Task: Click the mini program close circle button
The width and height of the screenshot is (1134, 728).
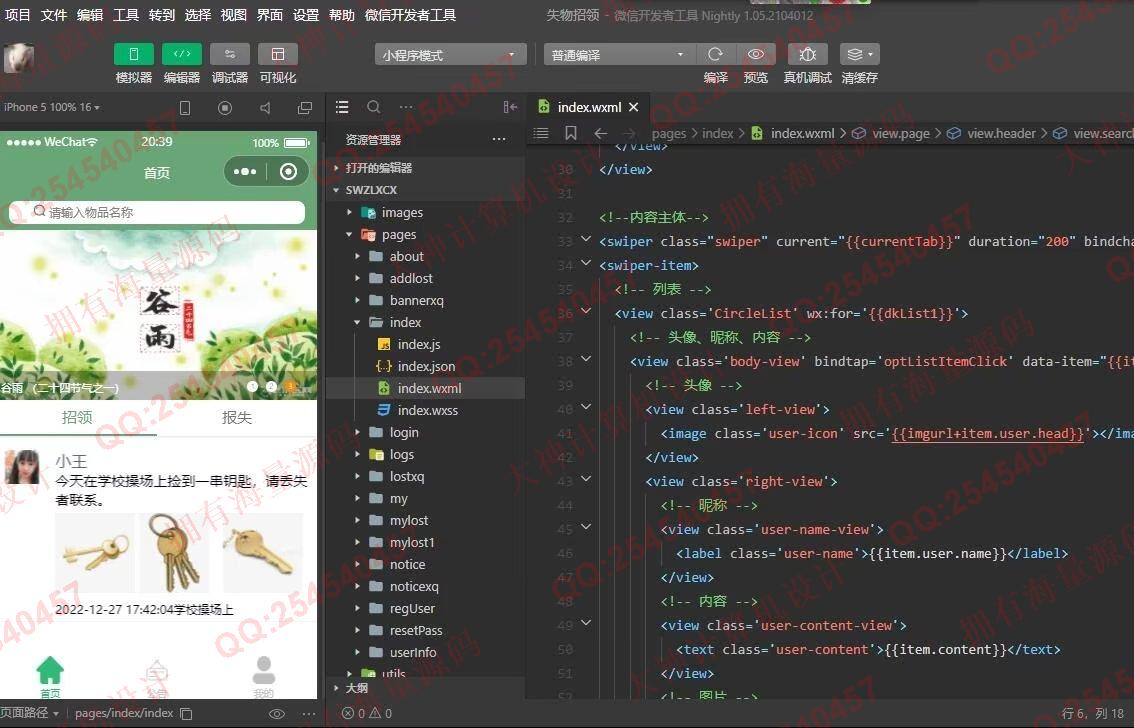Action: 289,171
